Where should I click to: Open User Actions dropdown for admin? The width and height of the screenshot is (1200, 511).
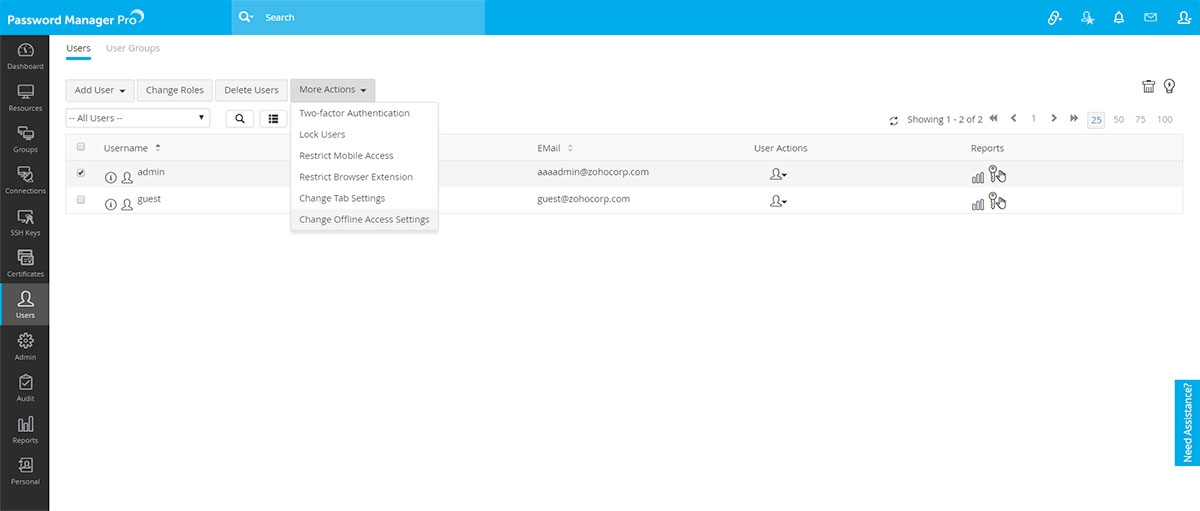(x=778, y=174)
